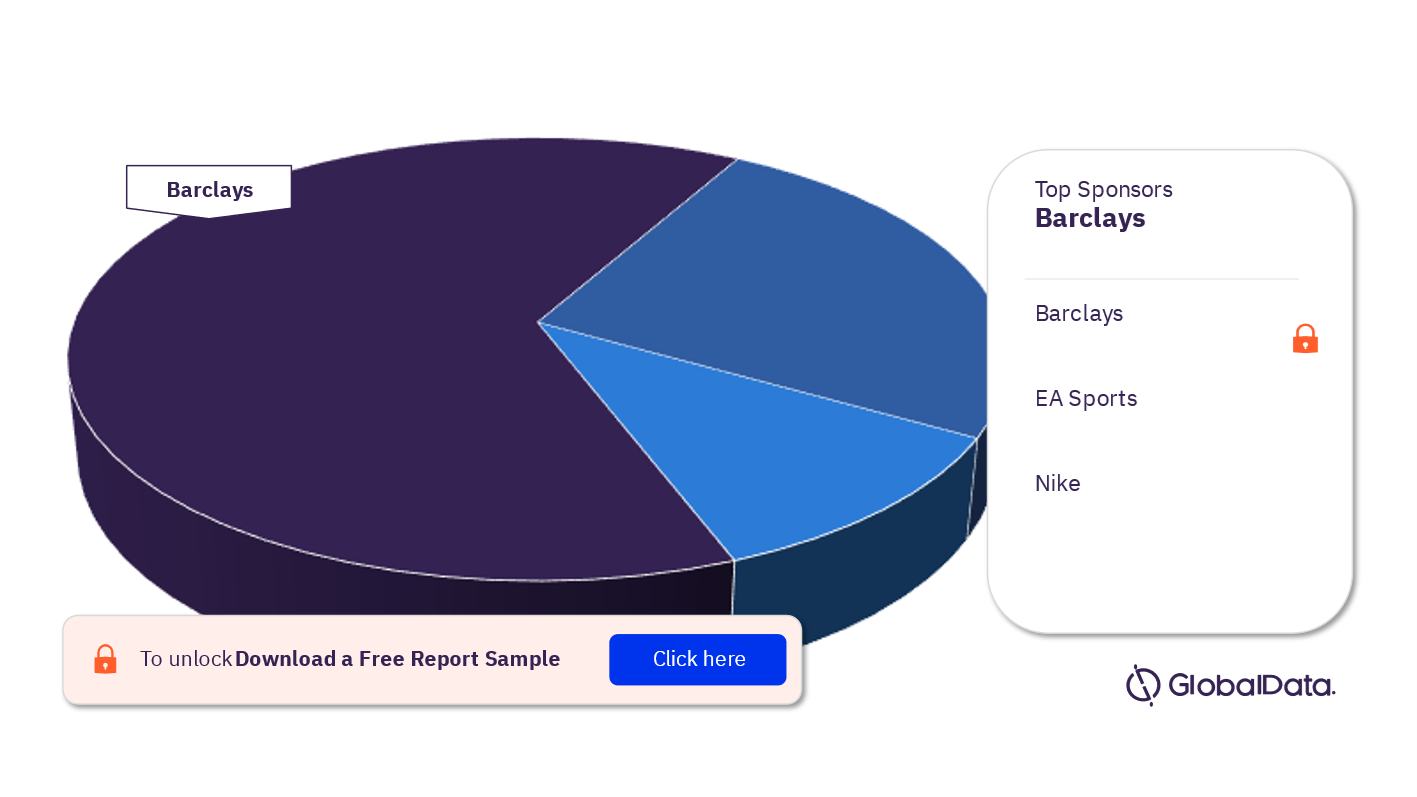Open the Download a Free Report Sample link
Screen dimensions: 1417x797
pos(397,659)
